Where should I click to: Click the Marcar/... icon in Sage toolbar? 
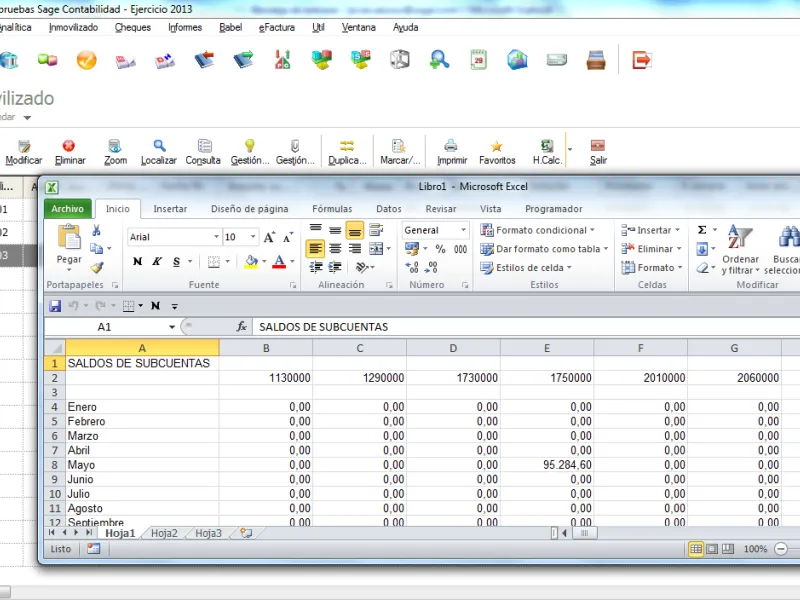(x=399, y=152)
